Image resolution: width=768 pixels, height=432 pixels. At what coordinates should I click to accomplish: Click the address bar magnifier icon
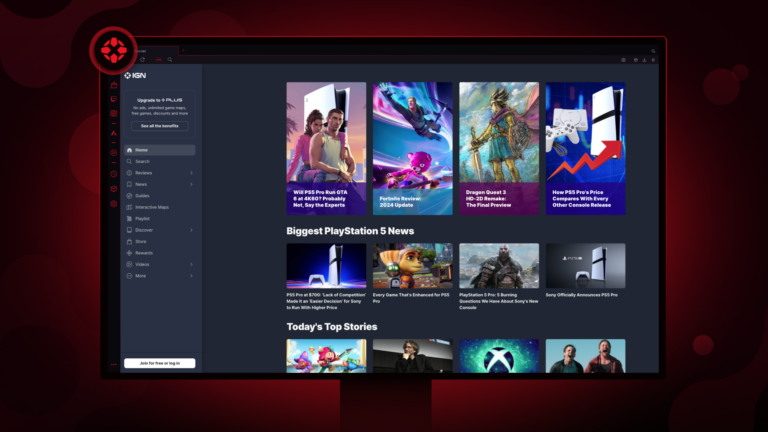pos(170,60)
